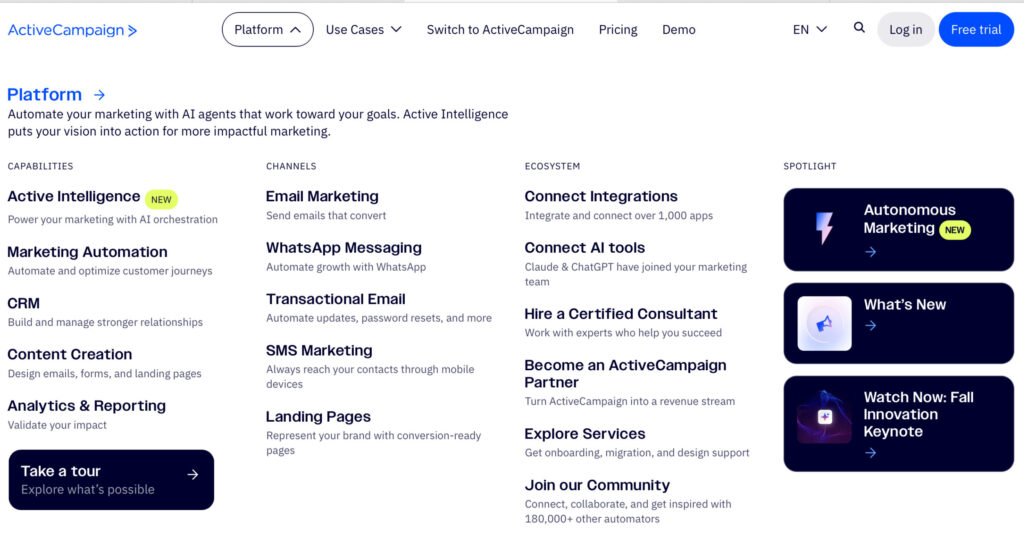Click 'Automate and optimize customer journeys' text
Screen dimensions: 1024x545
coord(110,271)
